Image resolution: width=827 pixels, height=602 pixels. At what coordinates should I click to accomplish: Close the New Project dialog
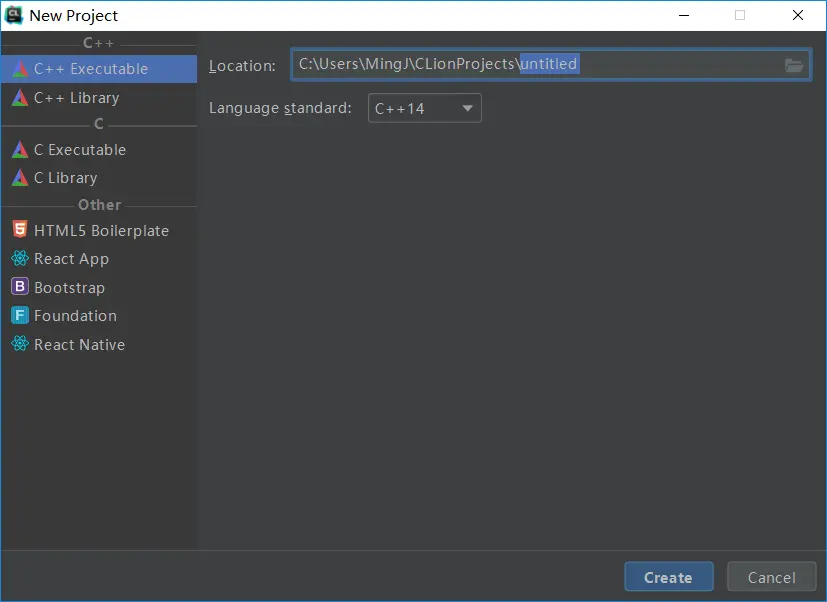798,15
